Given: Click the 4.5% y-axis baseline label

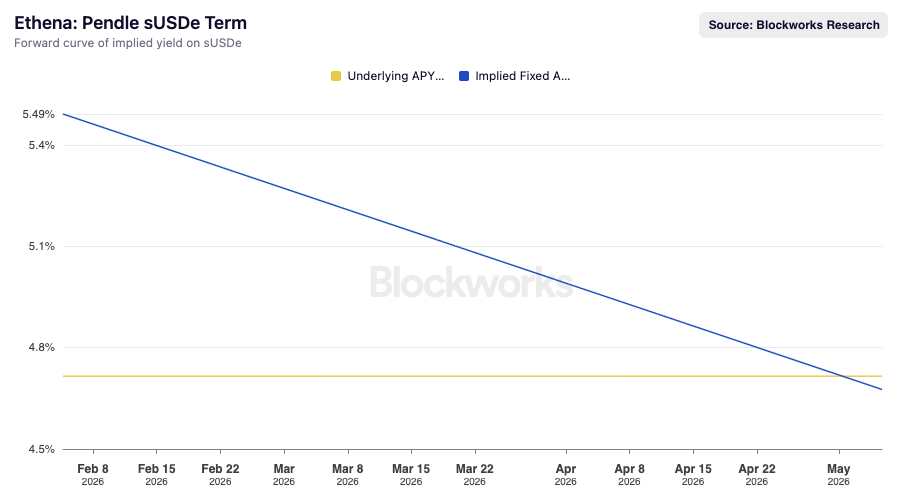Looking at the screenshot, I should click(x=40, y=449).
